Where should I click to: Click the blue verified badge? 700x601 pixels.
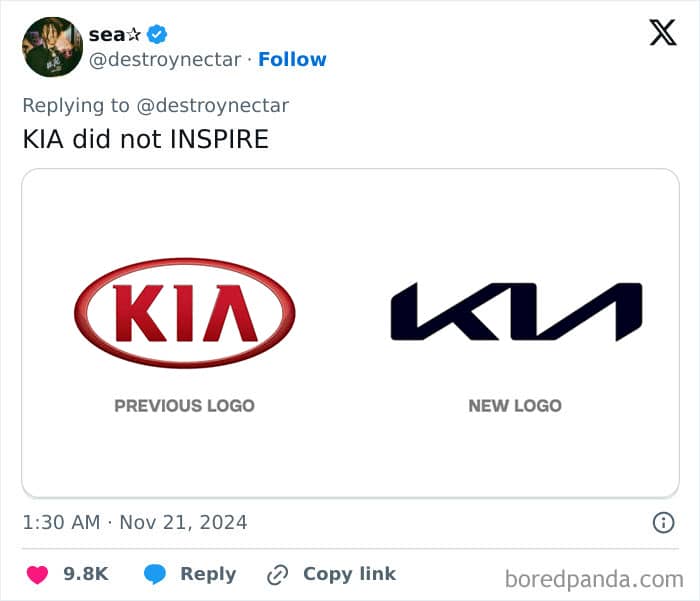click(x=157, y=34)
